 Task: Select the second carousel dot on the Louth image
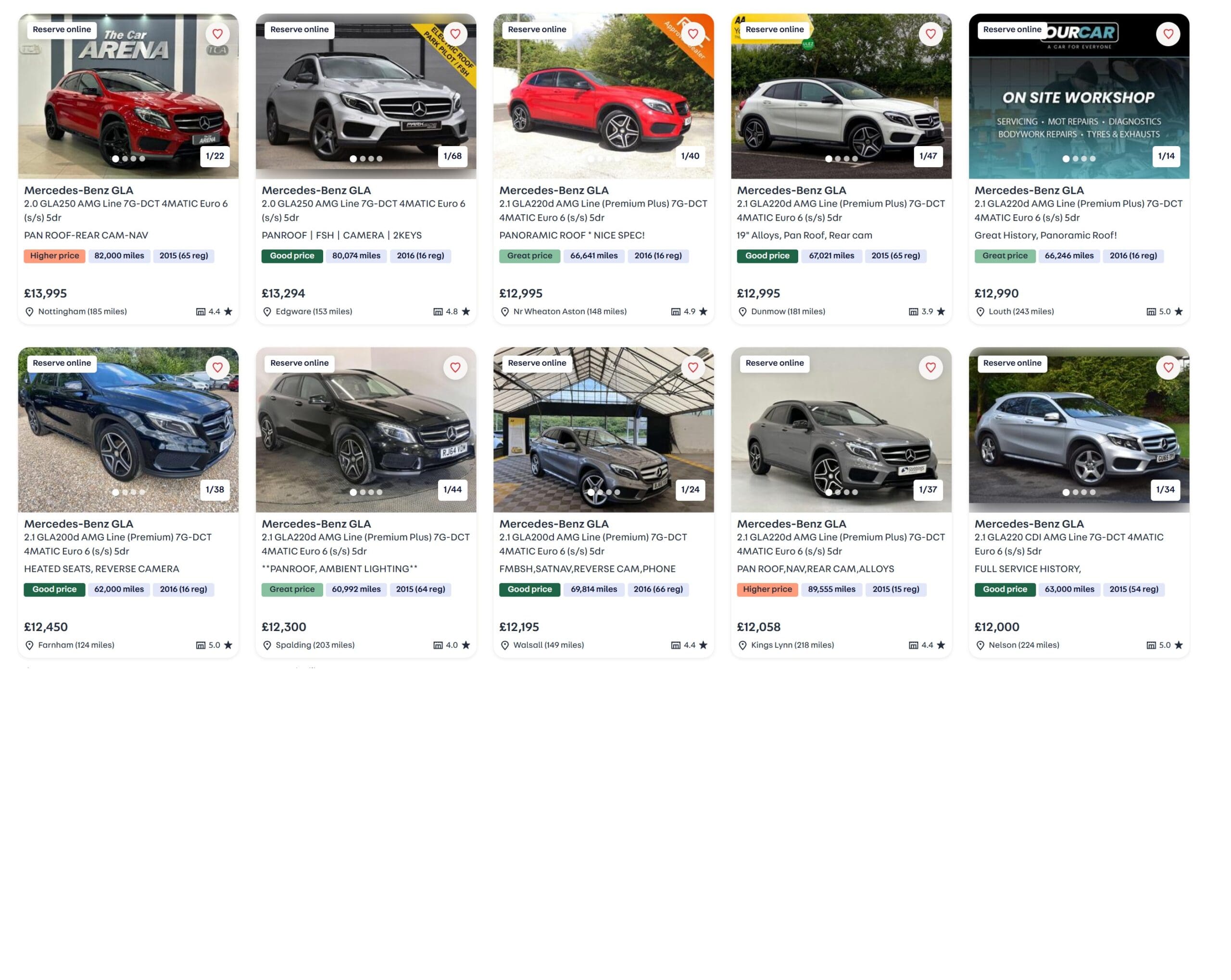(x=1075, y=159)
